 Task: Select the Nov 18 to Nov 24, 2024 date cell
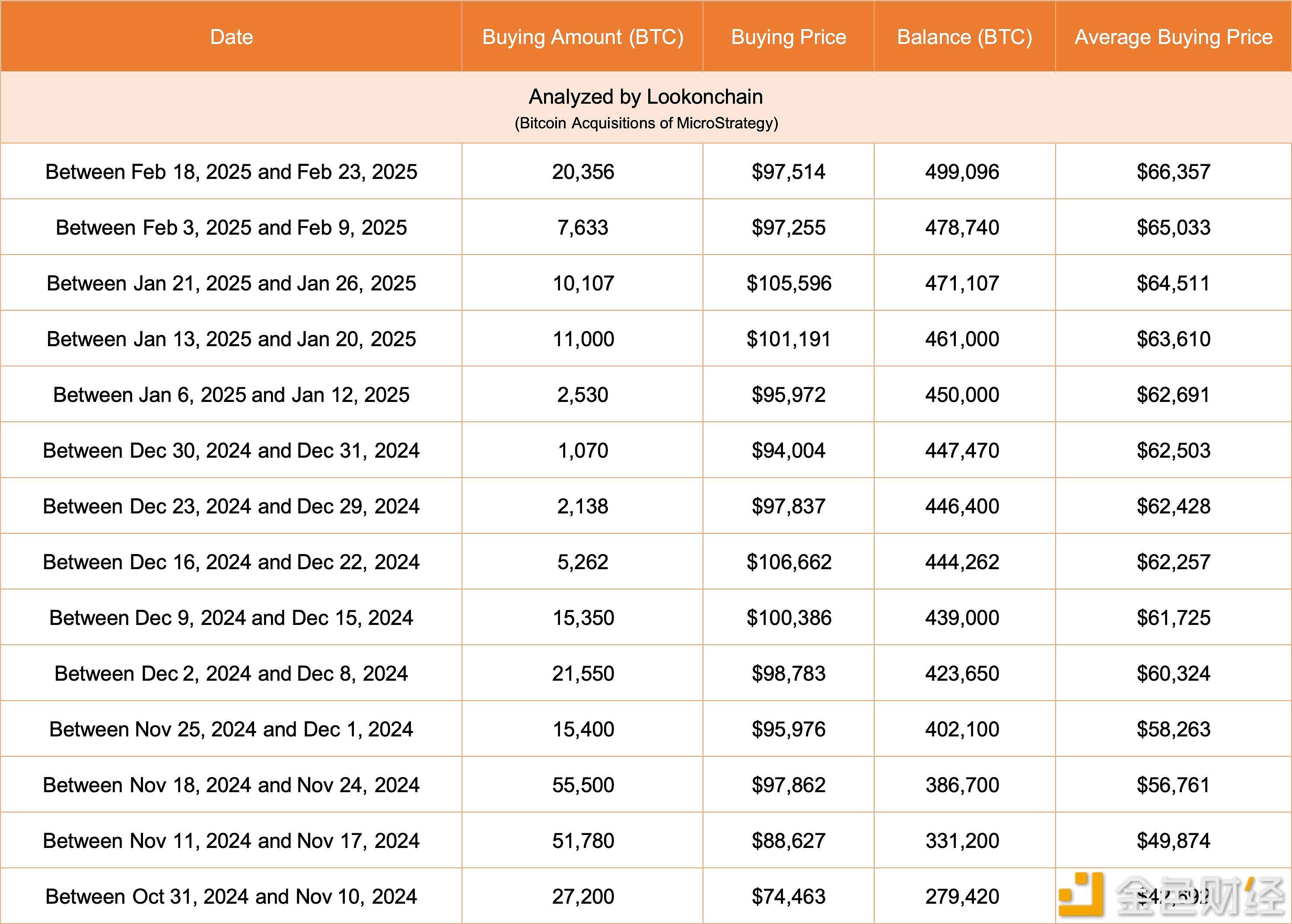[231, 784]
